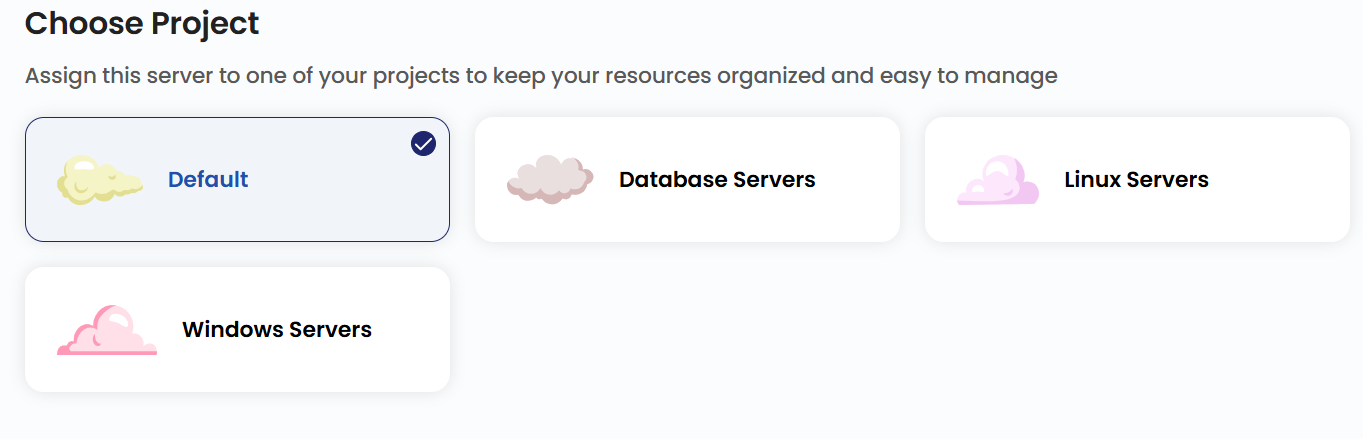Click empty space right of Windows Servers text
Image resolution: width=1363 pixels, height=439 pixels.
(x=410, y=330)
